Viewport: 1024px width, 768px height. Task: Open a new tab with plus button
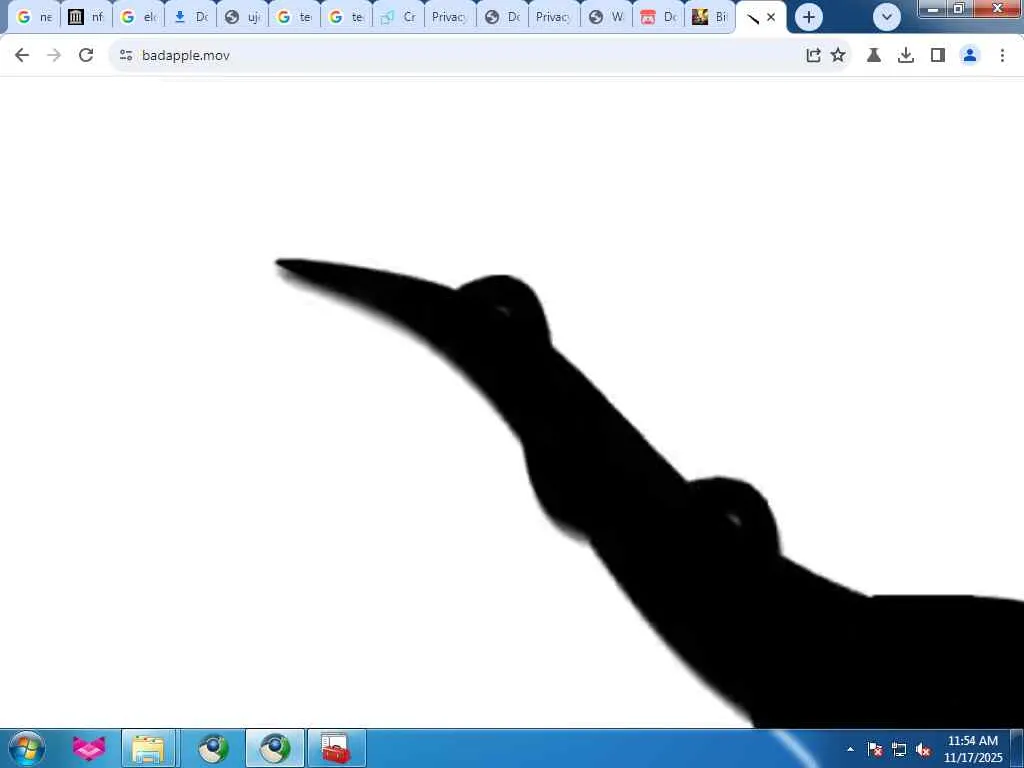click(x=808, y=17)
